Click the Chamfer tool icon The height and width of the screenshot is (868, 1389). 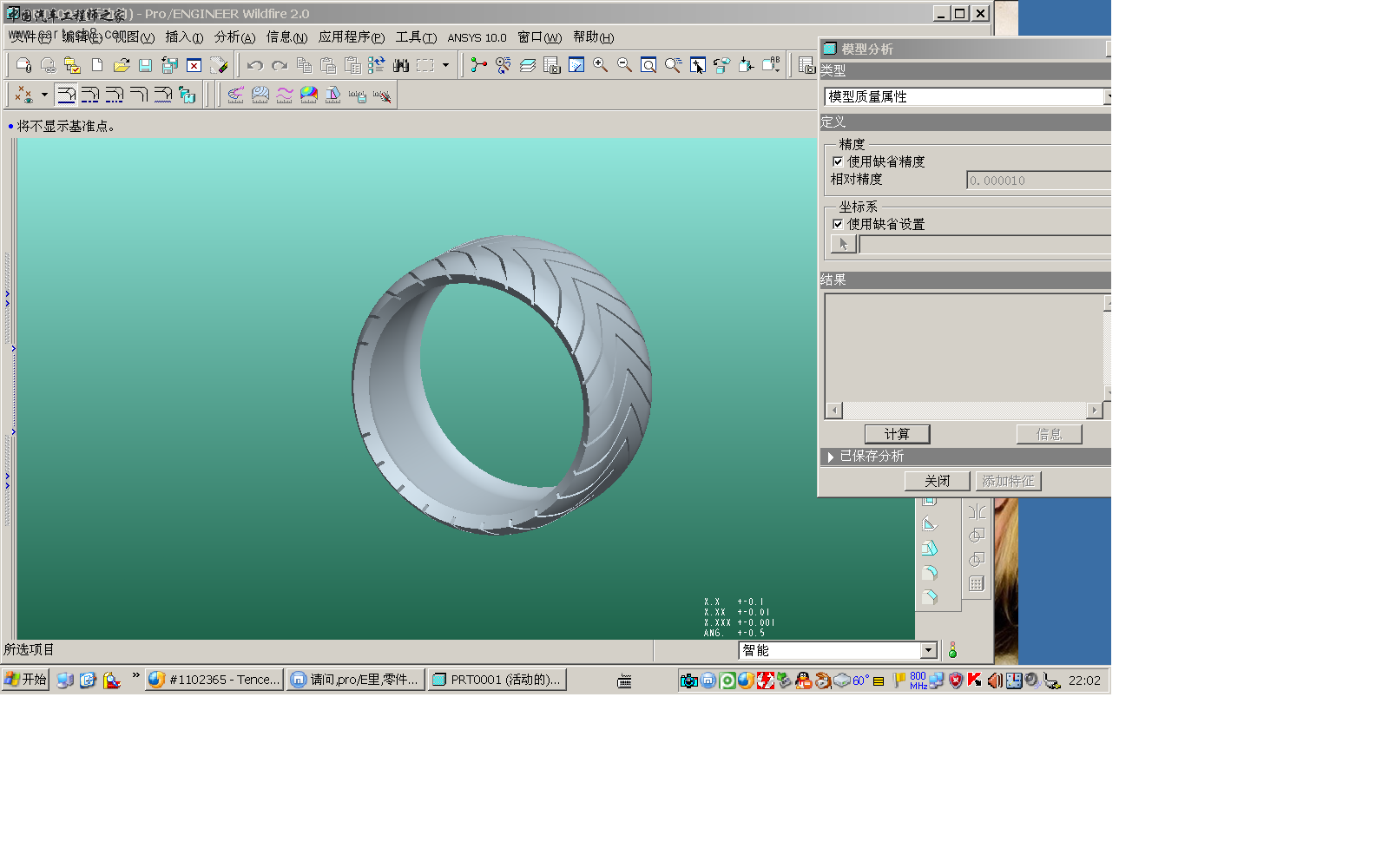tap(930, 597)
